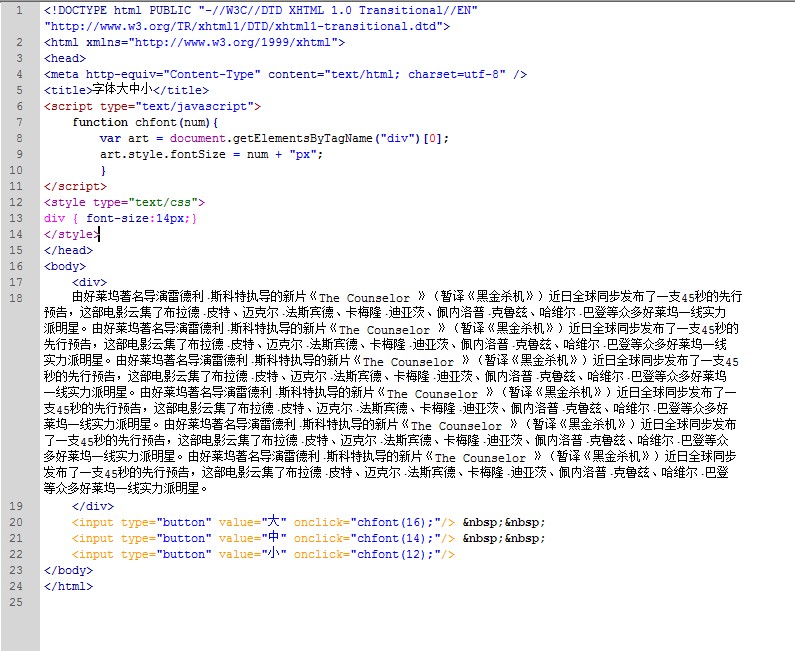
Task: Click the closing </style> tag
Action: tap(71, 234)
